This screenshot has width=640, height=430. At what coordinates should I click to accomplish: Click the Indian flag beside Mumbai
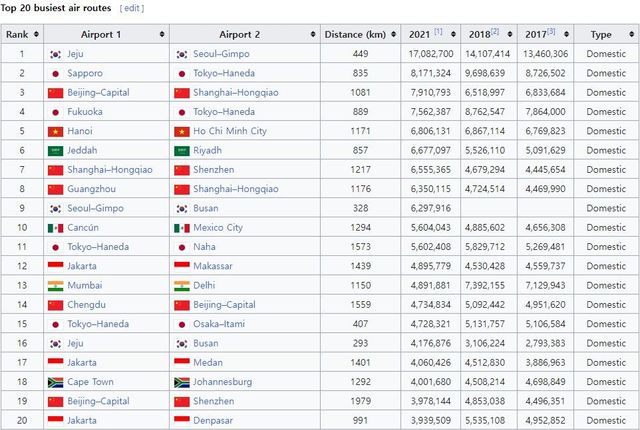[56, 285]
